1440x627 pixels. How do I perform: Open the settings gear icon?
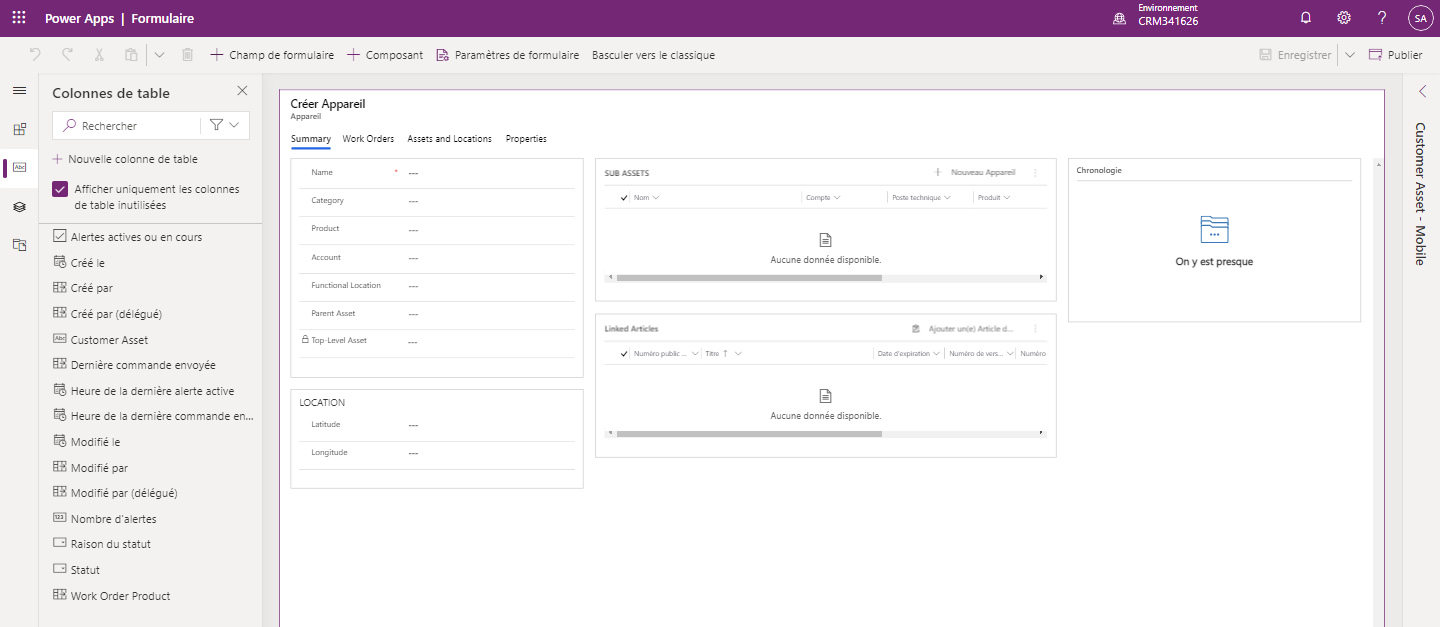[x=1343, y=17]
